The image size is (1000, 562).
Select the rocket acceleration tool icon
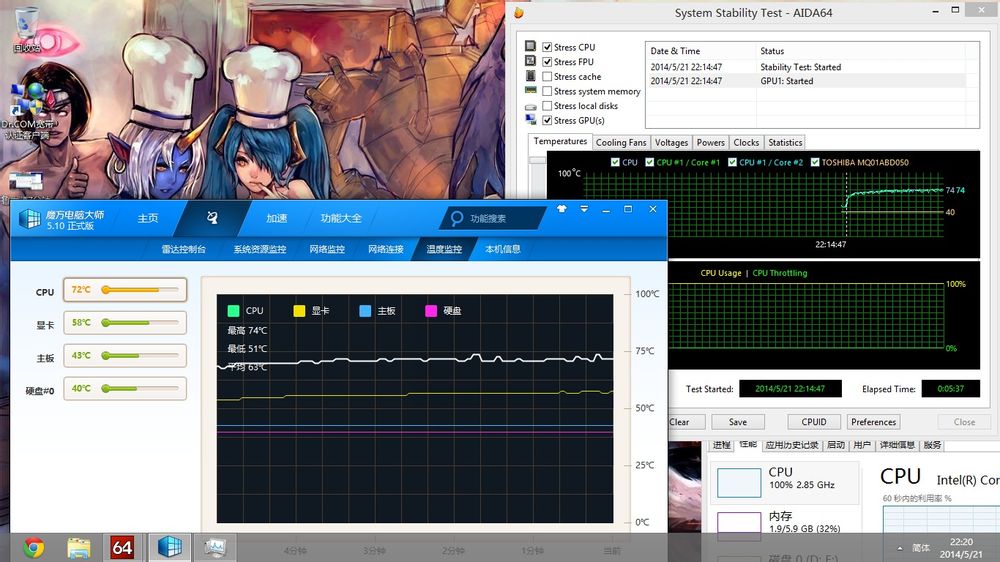[x=212, y=218]
